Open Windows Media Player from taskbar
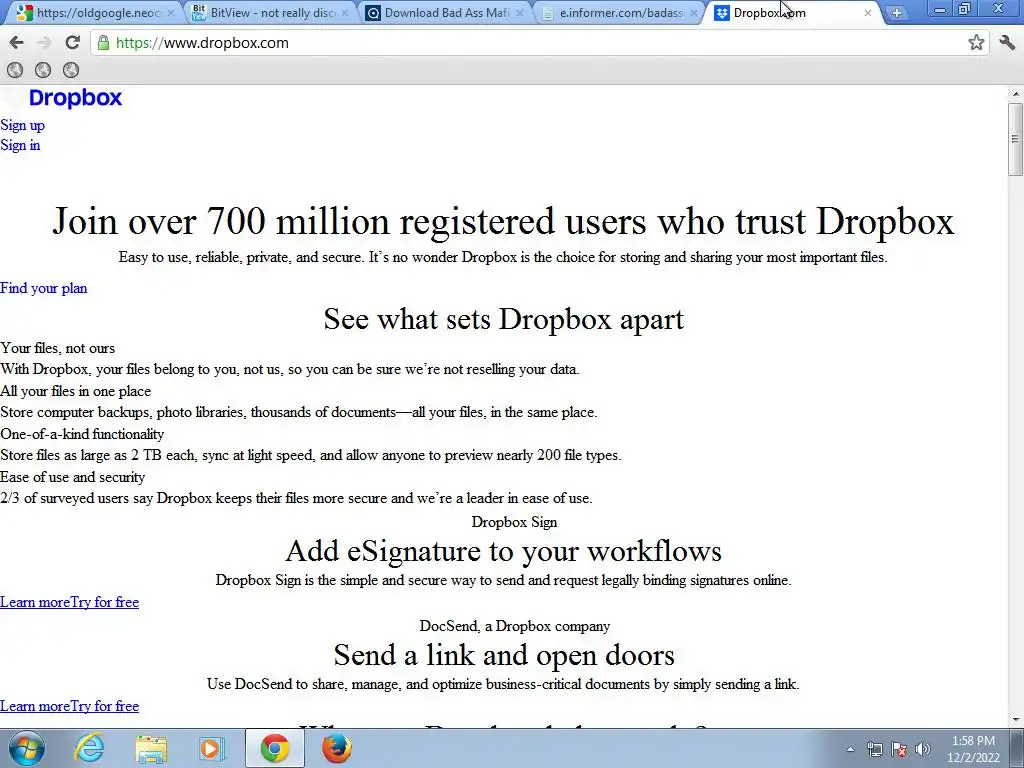 (x=212, y=748)
